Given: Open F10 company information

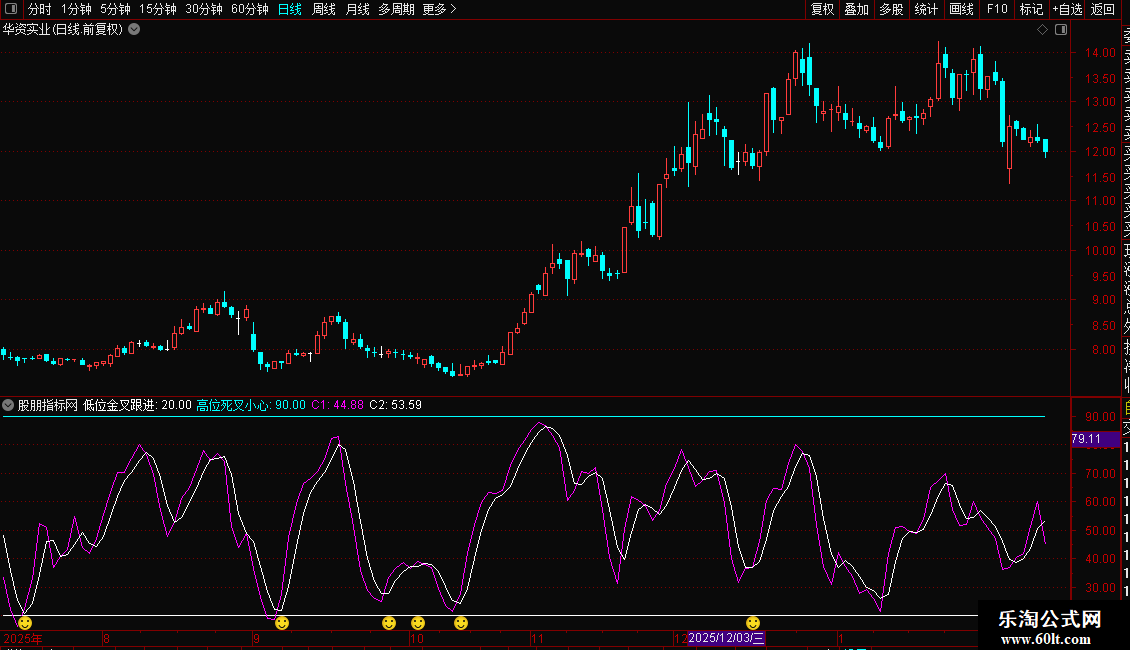Looking at the screenshot, I should click(997, 10).
